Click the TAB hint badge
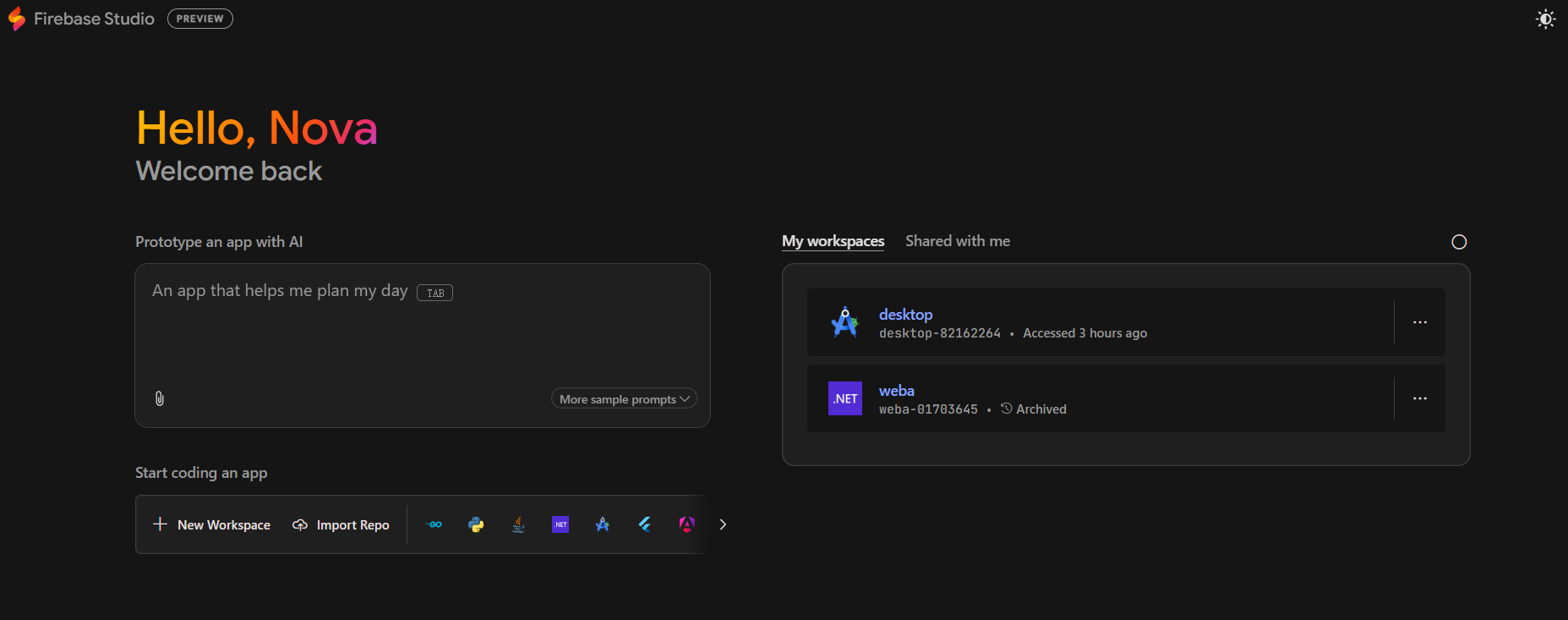The width and height of the screenshot is (1568, 620). point(434,293)
